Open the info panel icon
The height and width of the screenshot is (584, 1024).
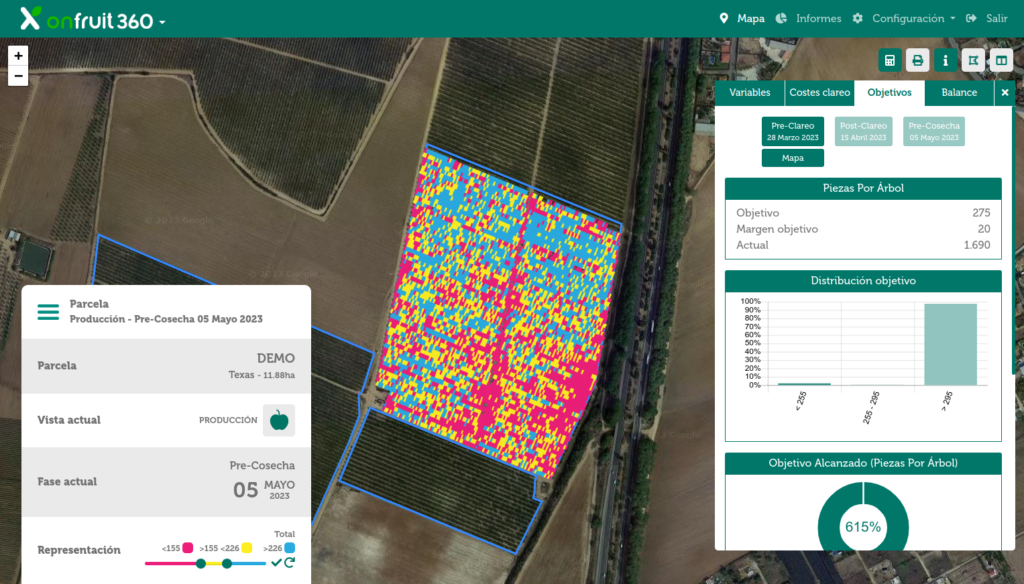point(945,60)
